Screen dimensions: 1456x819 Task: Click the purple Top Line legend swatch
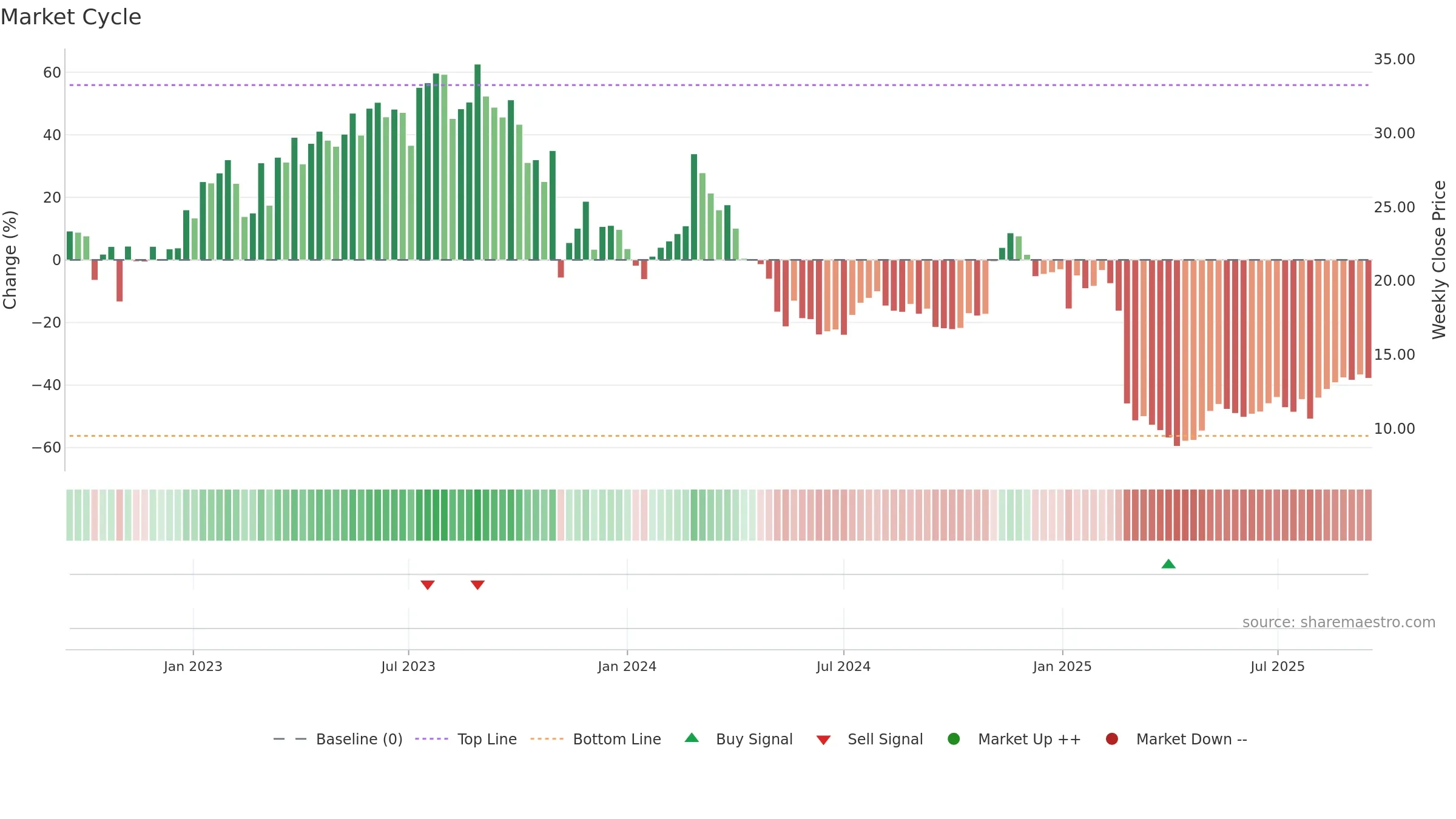[x=431, y=739]
